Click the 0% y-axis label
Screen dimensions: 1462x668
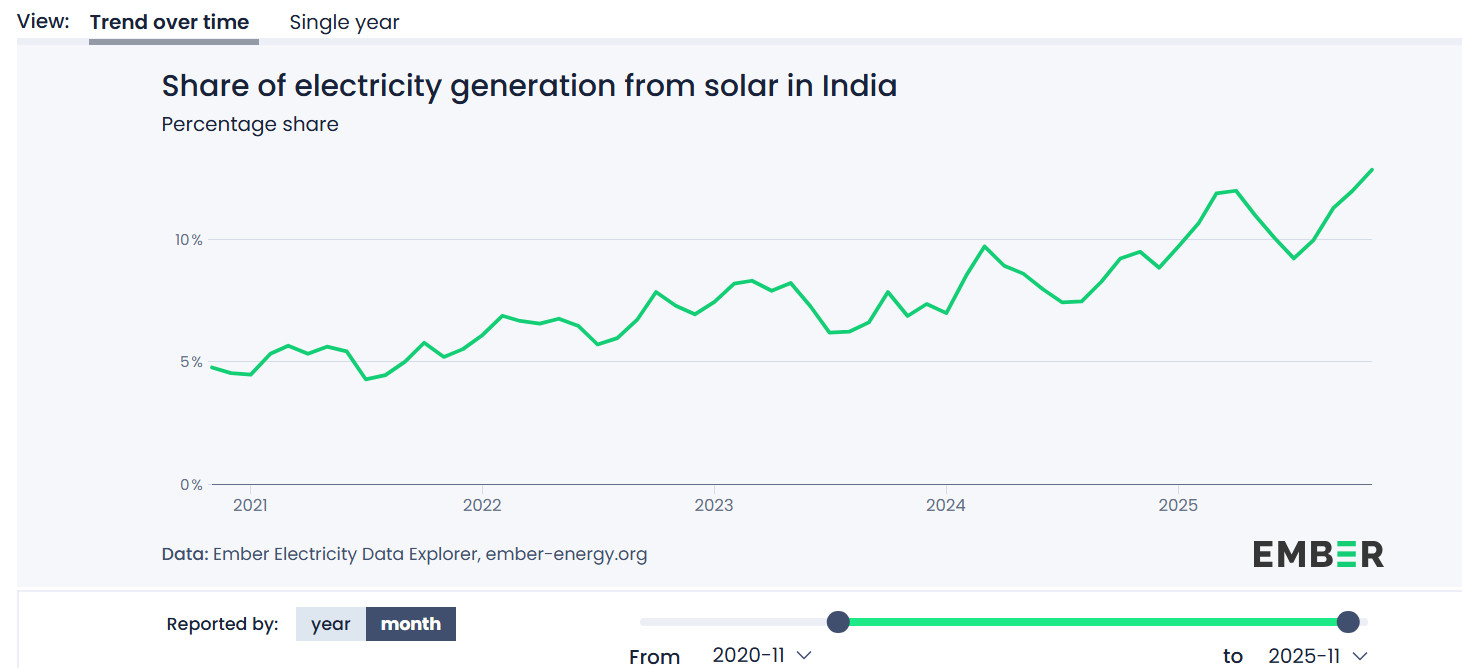[191, 485]
